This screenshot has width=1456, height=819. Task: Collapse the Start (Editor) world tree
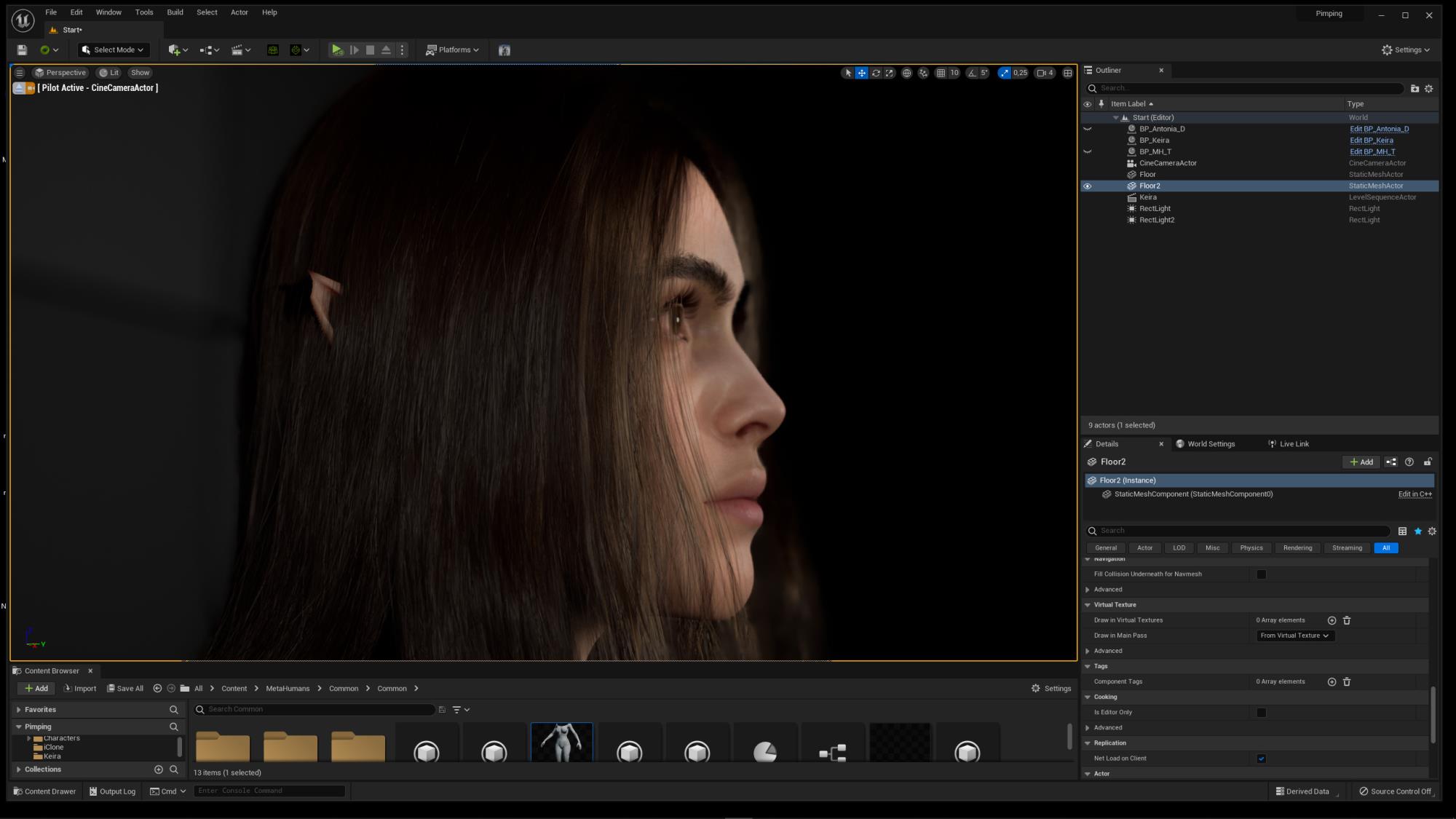tap(1115, 118)
